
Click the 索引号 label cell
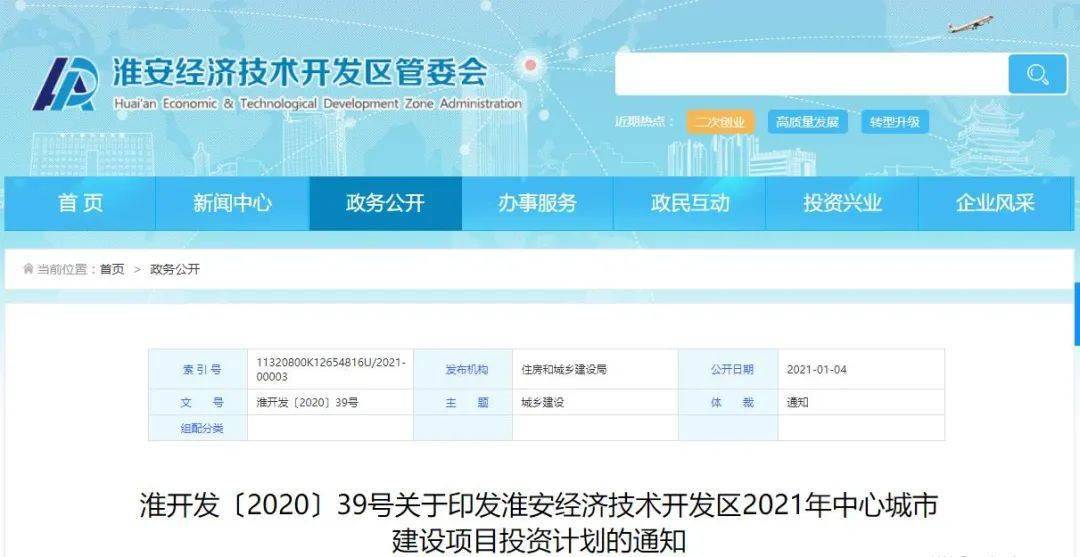click(x=198, y=370)
